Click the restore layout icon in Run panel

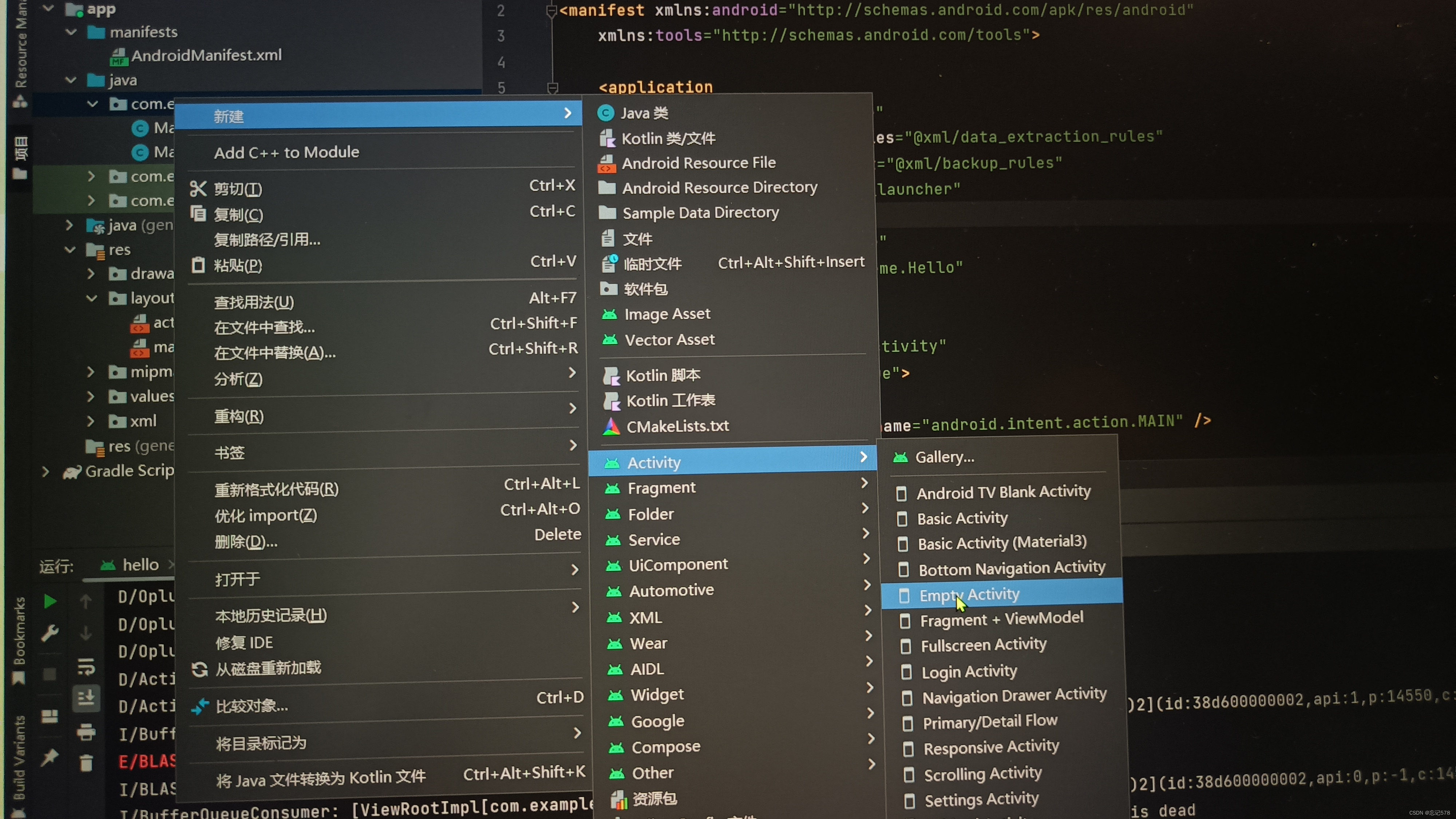coord(50,717)
